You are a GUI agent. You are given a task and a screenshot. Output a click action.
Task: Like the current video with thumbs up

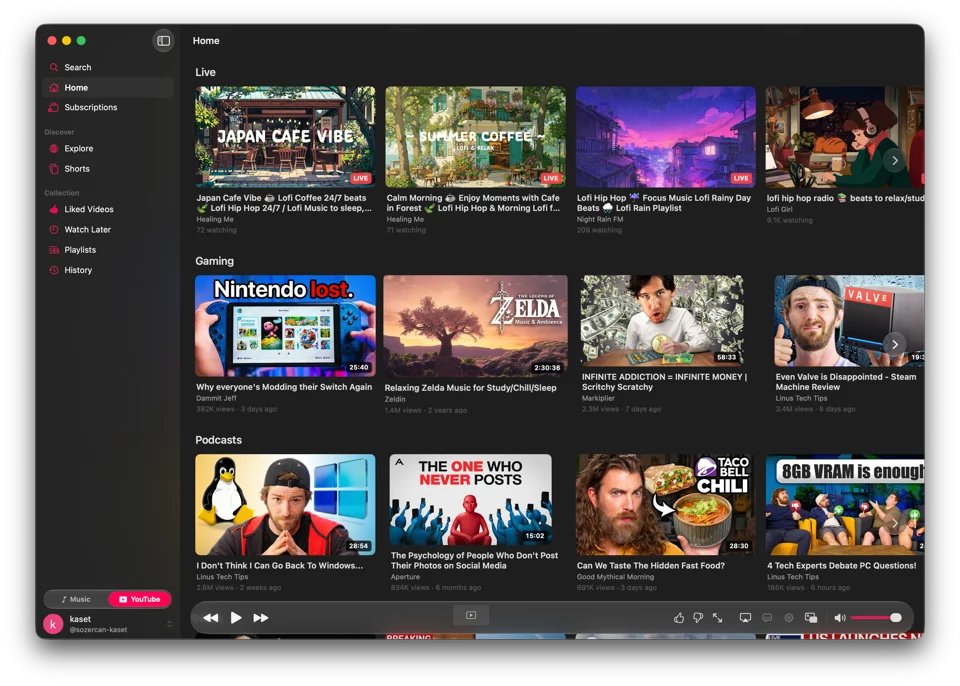679,618
